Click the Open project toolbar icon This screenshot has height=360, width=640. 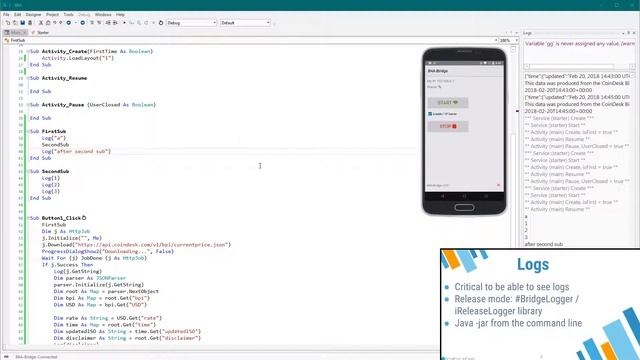point(15,23)
